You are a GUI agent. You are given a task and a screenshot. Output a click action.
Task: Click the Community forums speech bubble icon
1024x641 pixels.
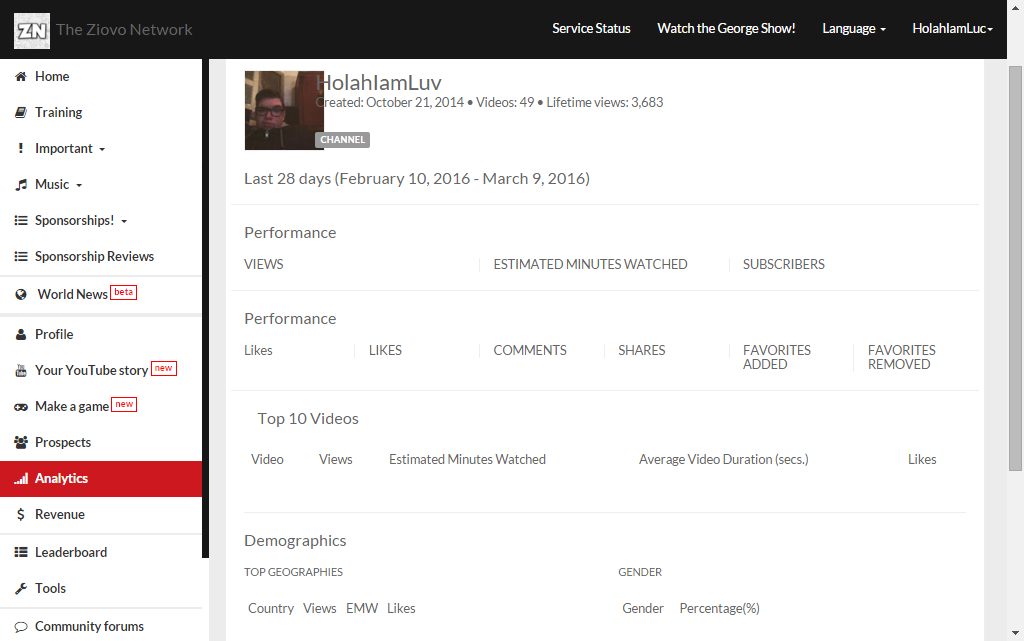21,627
